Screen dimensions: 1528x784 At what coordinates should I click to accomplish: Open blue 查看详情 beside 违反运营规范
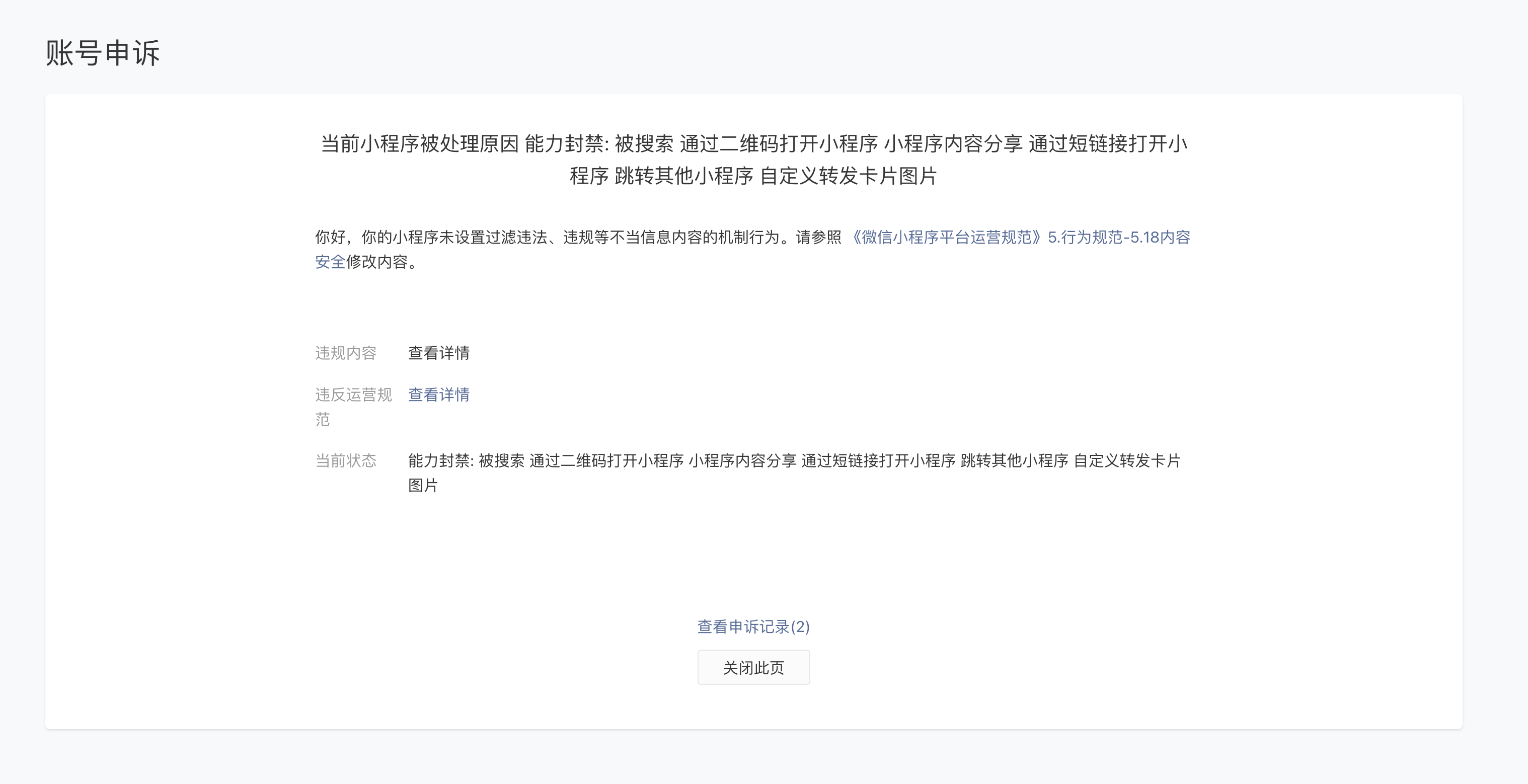(438, 395)
